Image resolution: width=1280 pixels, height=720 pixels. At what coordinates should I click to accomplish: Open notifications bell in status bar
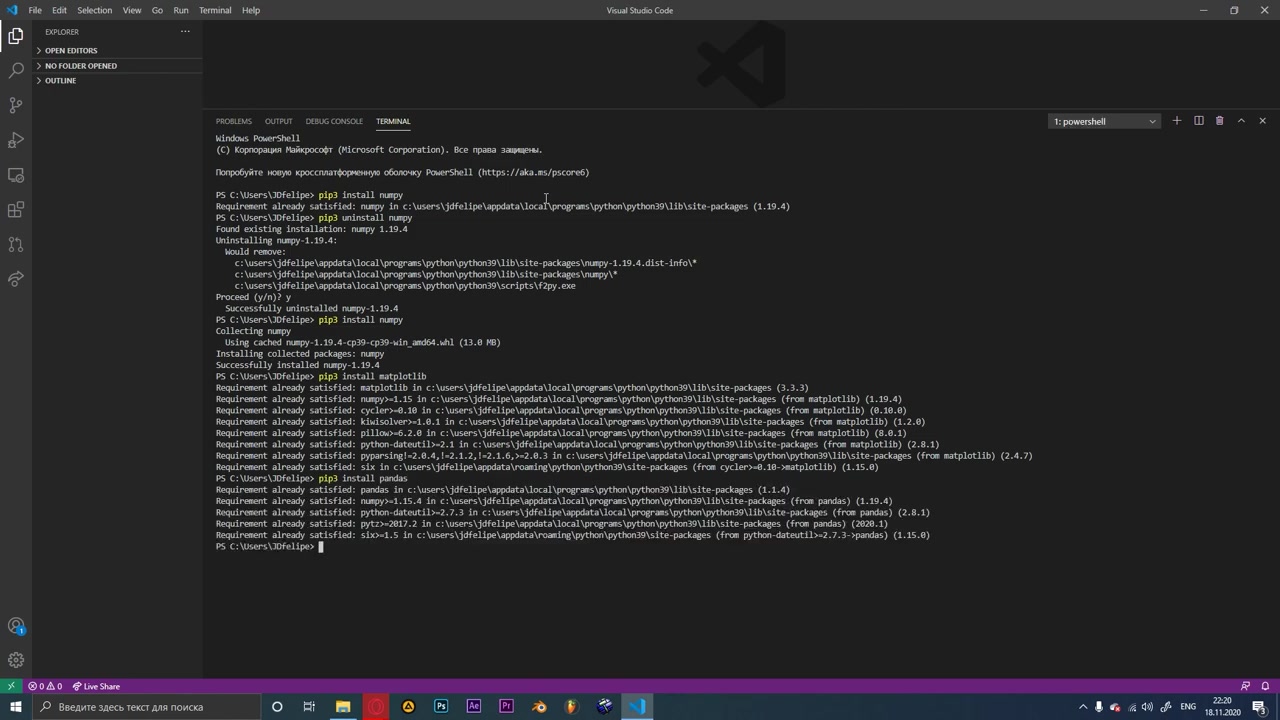click(x=1265, y=686)
